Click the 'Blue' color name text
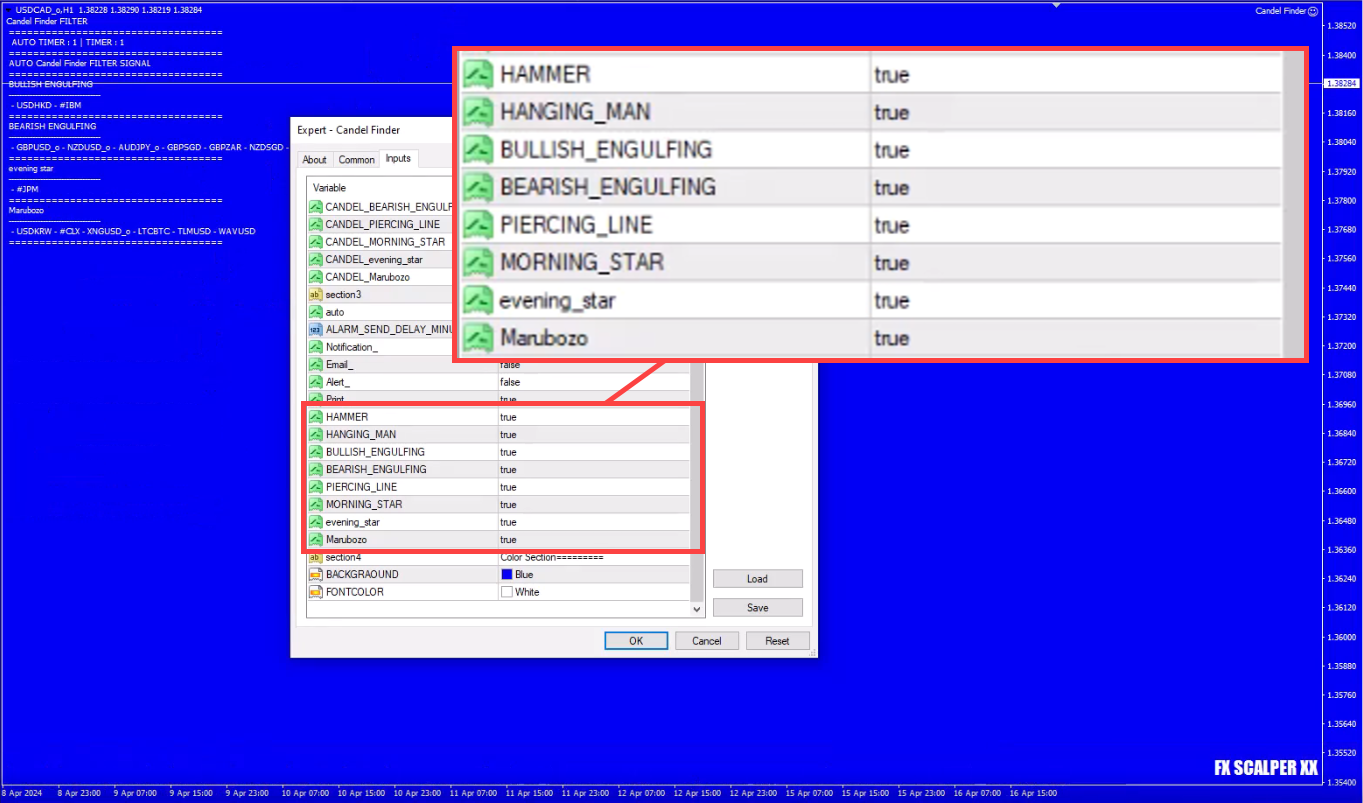 [524, 574]
